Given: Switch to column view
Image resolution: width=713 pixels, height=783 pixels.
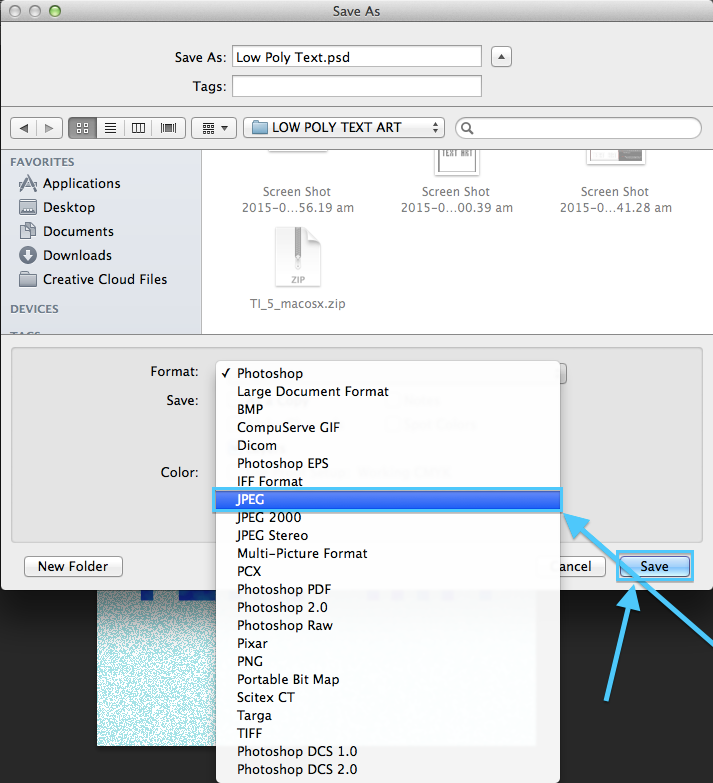Looking at the screenshot, I should [x=138, y=128].
